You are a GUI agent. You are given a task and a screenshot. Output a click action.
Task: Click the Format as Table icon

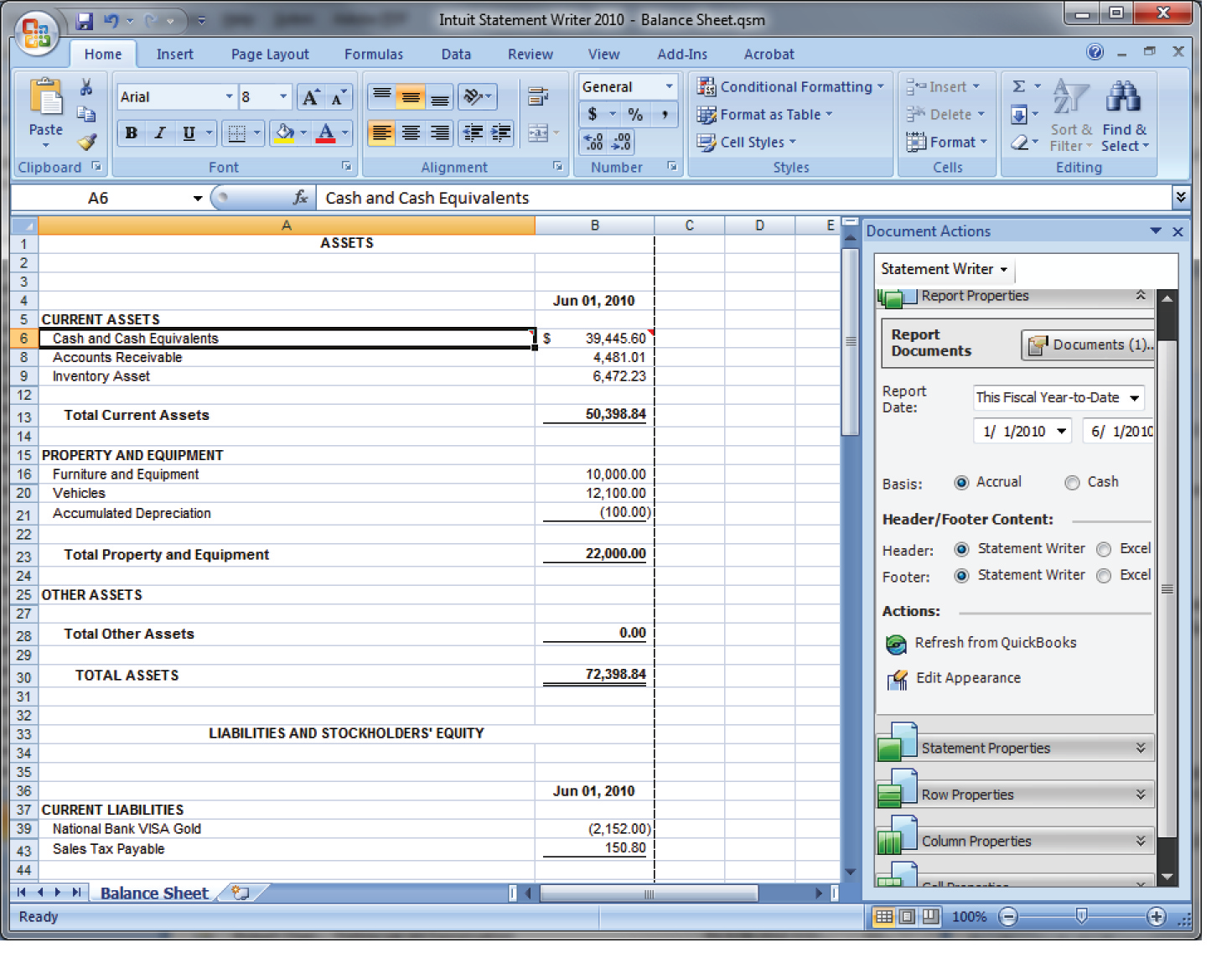point(707,115)
